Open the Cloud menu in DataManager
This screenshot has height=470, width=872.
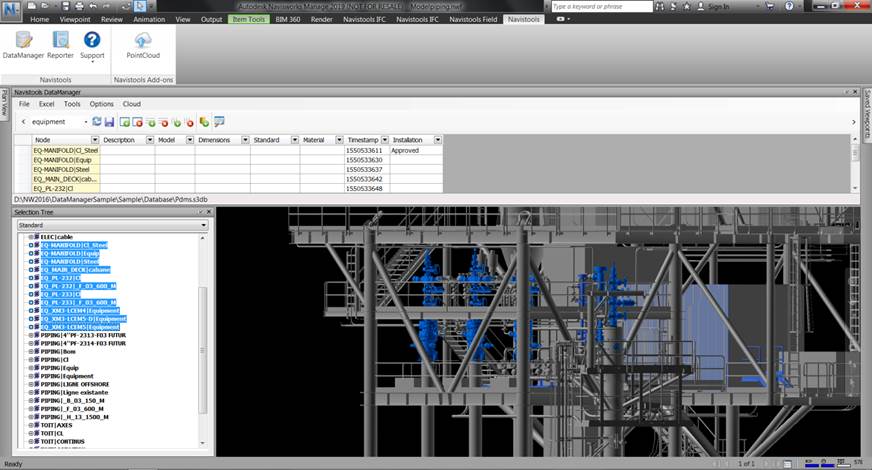(132, 104)
